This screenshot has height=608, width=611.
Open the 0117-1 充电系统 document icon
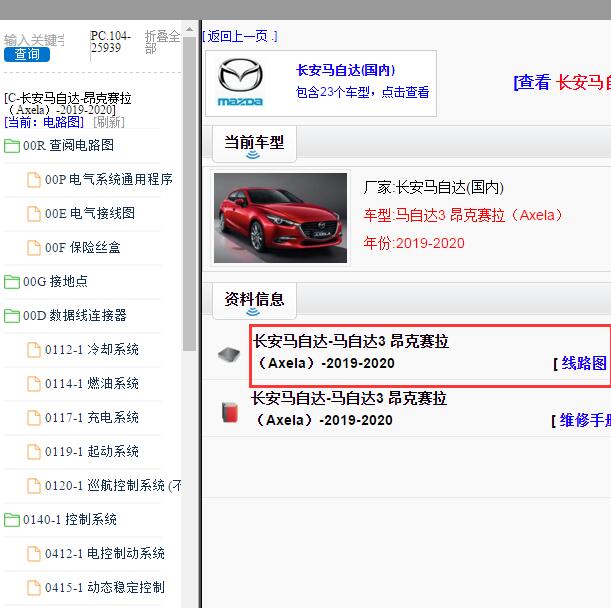(34, 418)
